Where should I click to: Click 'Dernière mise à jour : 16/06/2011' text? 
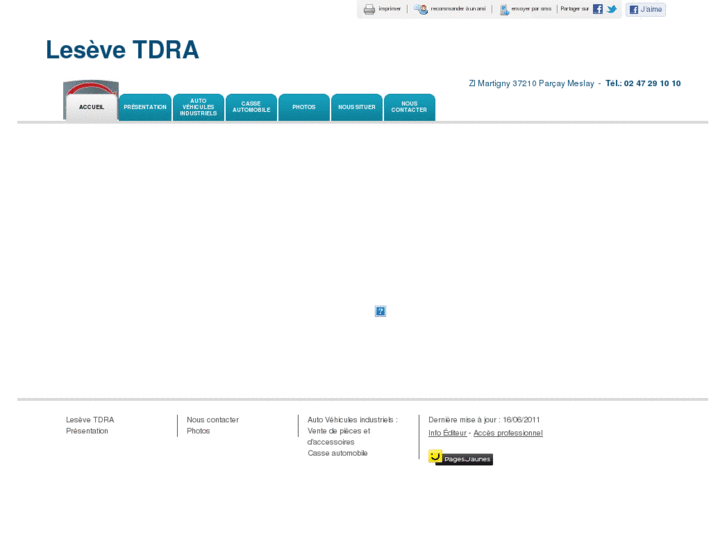coord(484,420)
